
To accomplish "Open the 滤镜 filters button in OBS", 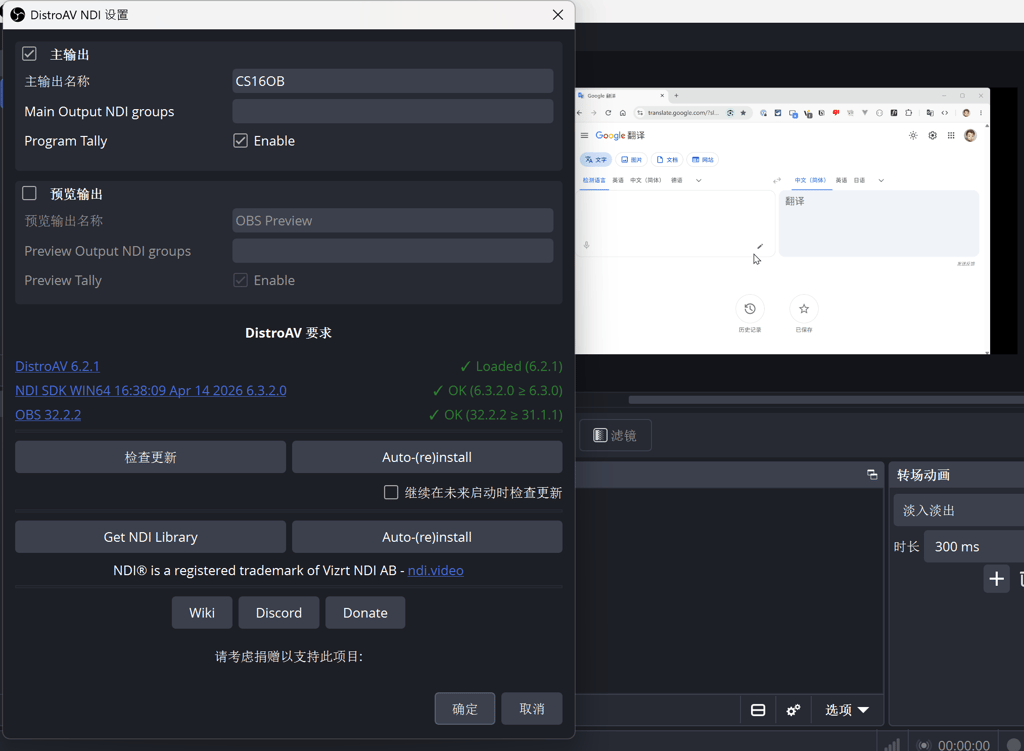I will tap(615, 436).
